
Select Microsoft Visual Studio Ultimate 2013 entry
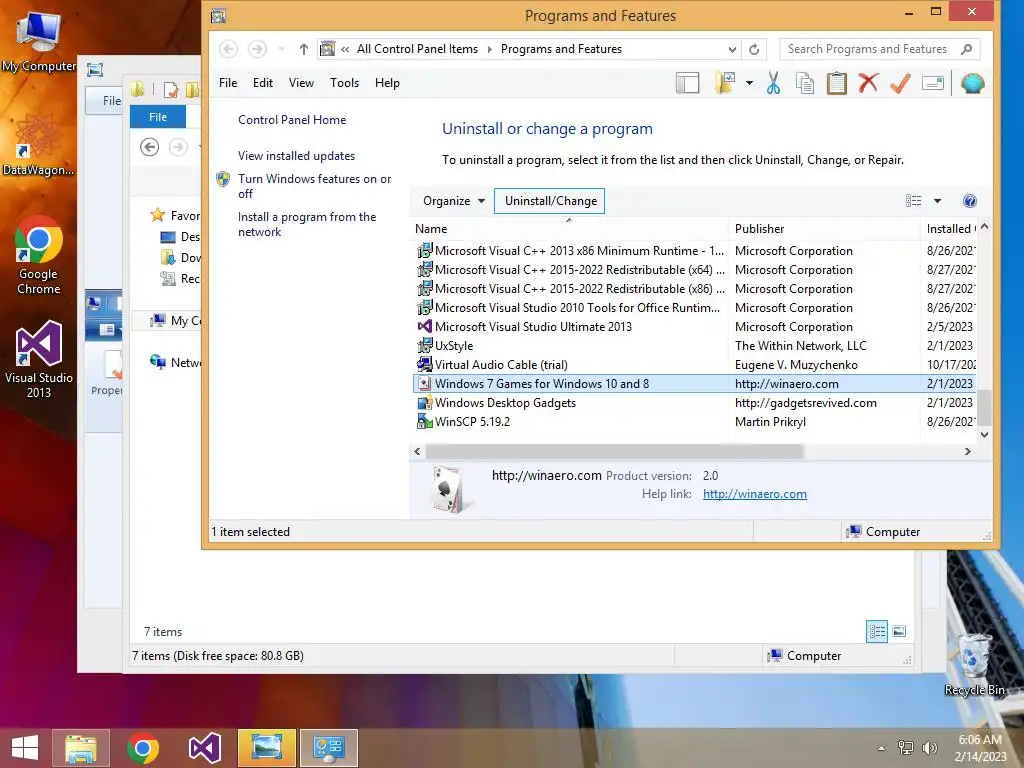[x=694, y=327]
